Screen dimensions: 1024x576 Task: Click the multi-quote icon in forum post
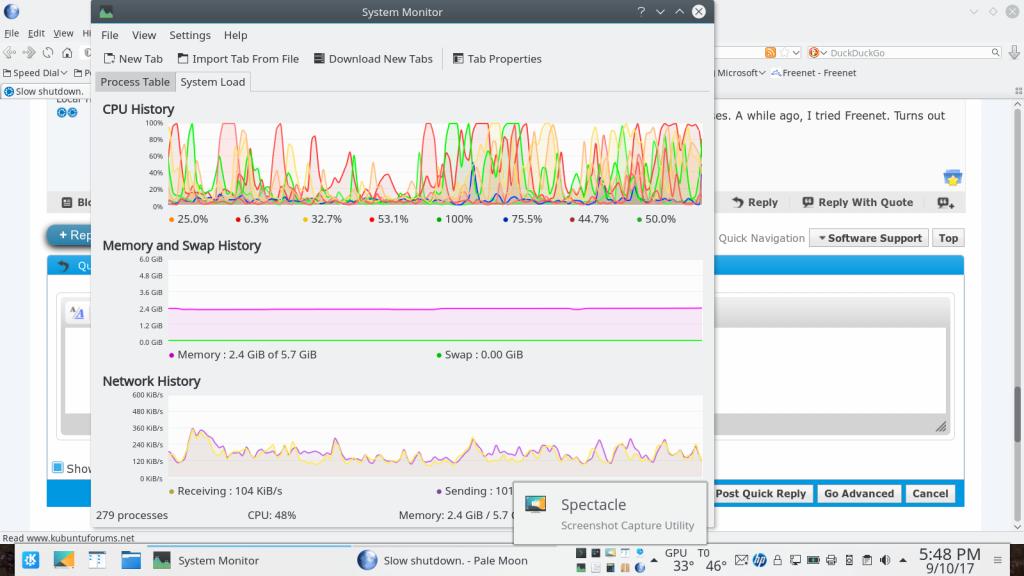(x=945, y=202)
